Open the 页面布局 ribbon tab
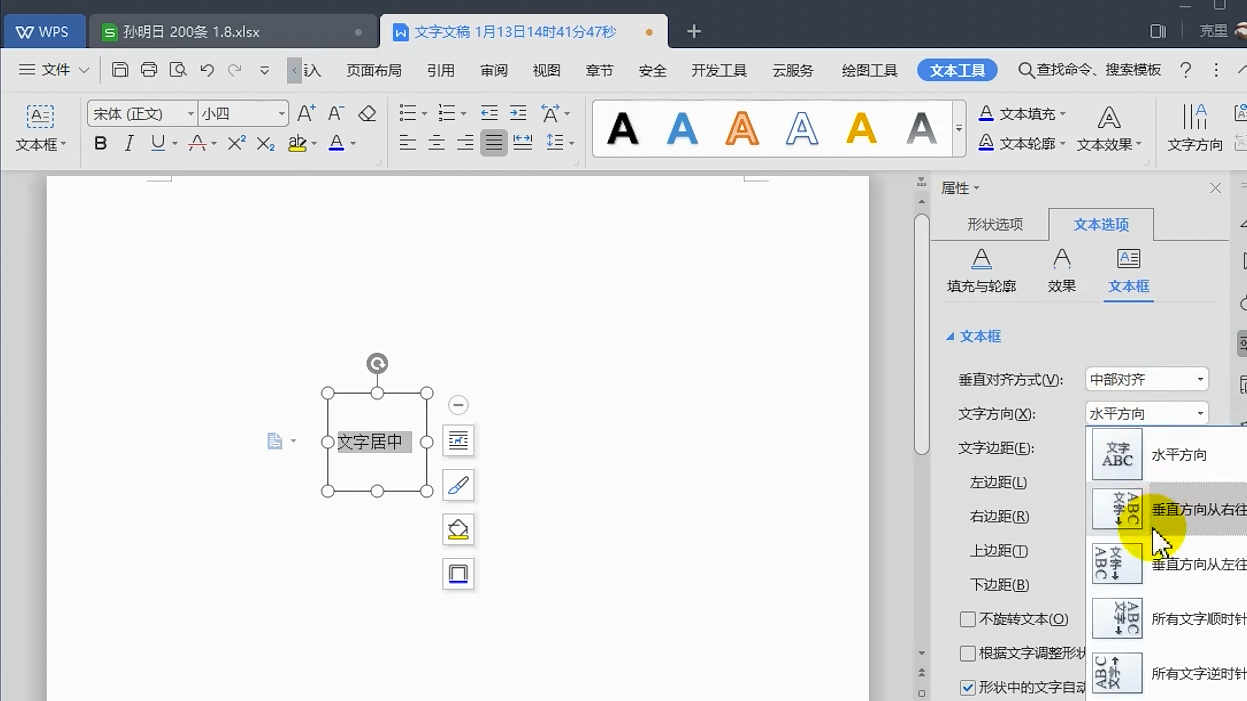 tap(374, 70)
